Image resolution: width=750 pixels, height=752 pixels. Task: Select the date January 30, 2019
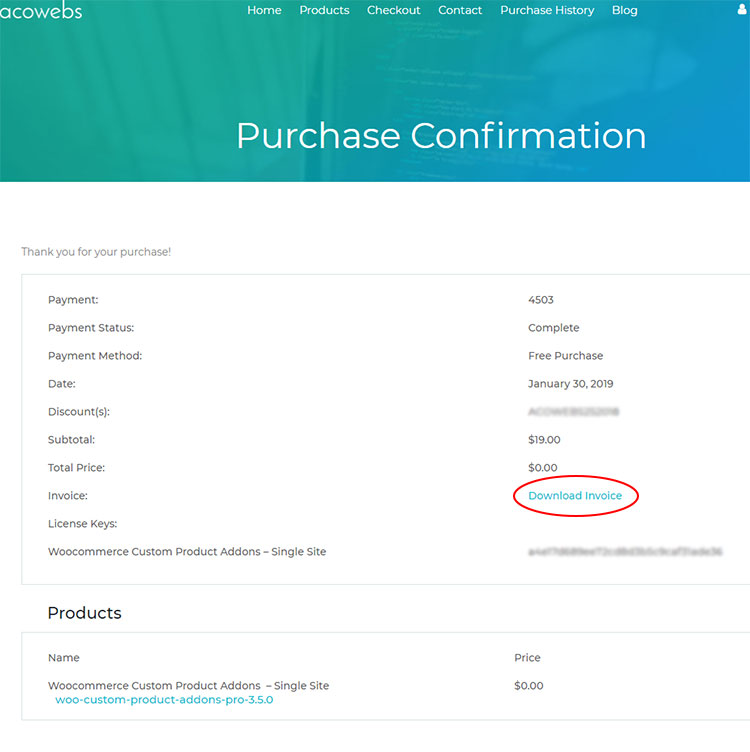pos(571,384)
